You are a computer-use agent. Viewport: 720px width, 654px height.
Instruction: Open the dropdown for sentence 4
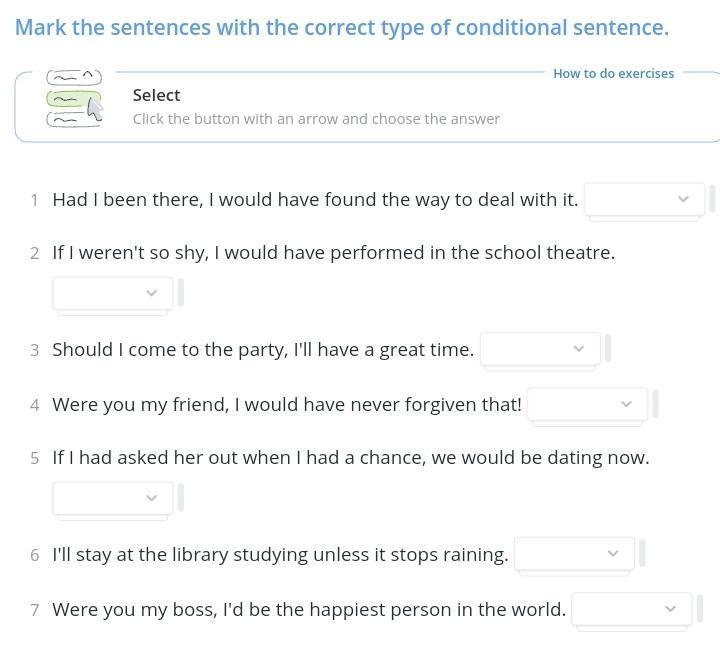click(588, 404)
